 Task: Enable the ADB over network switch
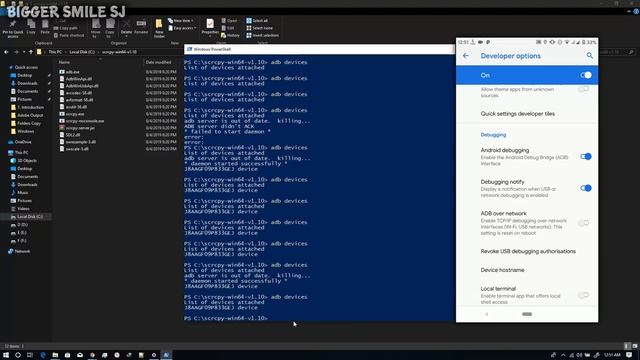tap(584, 223)
